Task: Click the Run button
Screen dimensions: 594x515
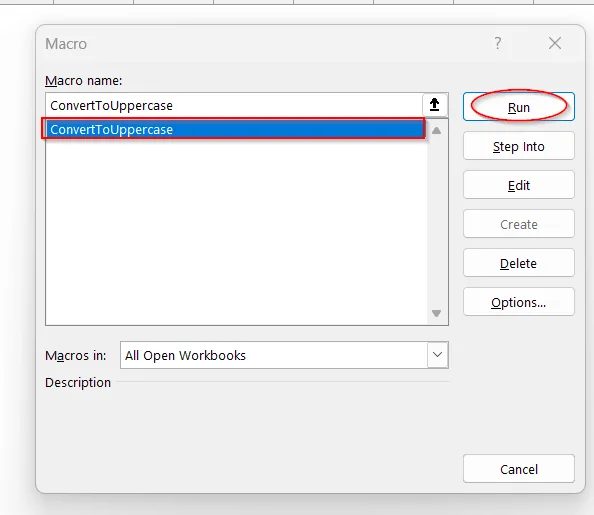Action: click(x=519, y=107)
